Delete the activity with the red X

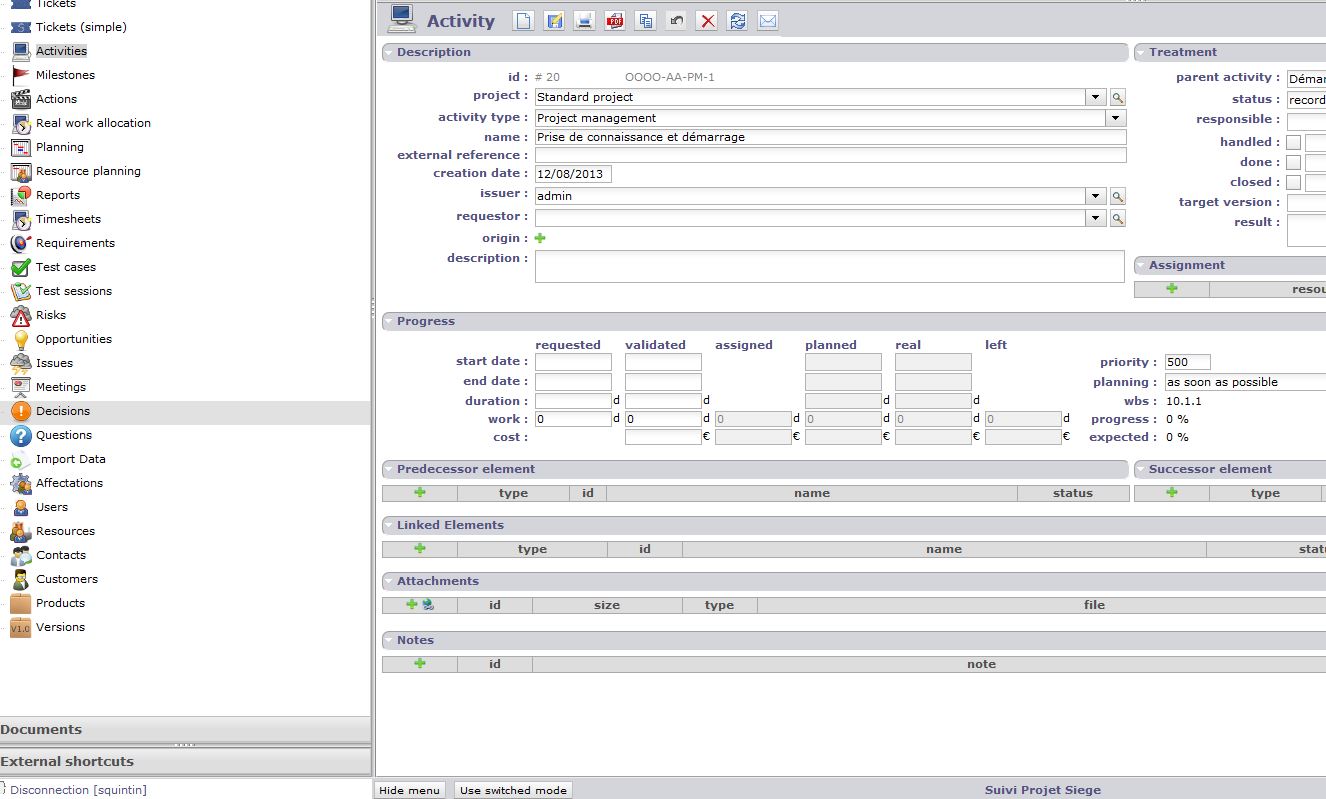(x=707, y=21)
